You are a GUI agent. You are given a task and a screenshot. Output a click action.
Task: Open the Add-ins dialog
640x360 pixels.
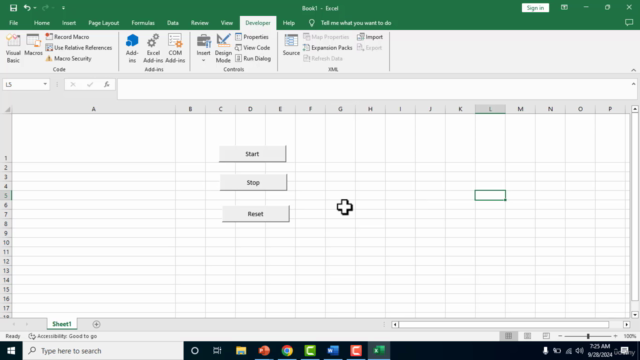tap(132, 48)
